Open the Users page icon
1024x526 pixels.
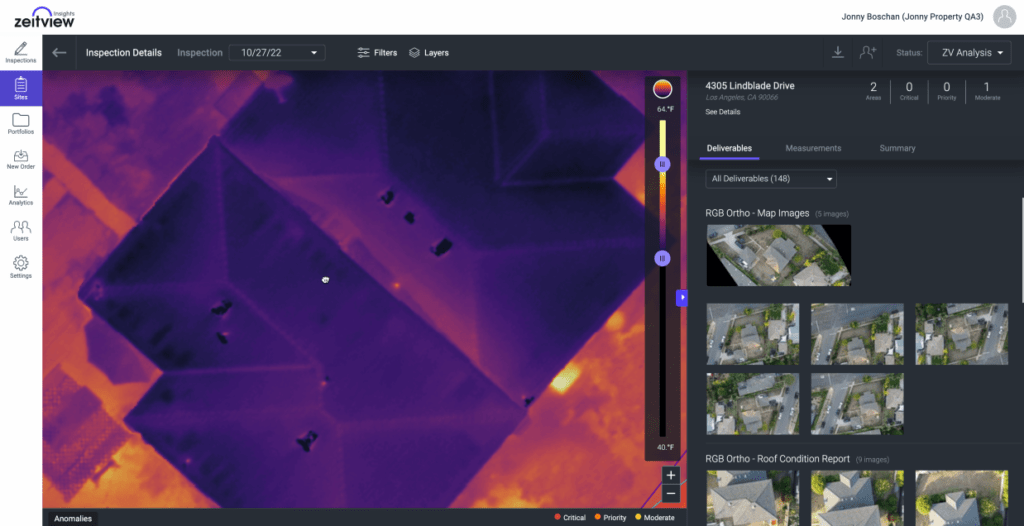[21, 231]
